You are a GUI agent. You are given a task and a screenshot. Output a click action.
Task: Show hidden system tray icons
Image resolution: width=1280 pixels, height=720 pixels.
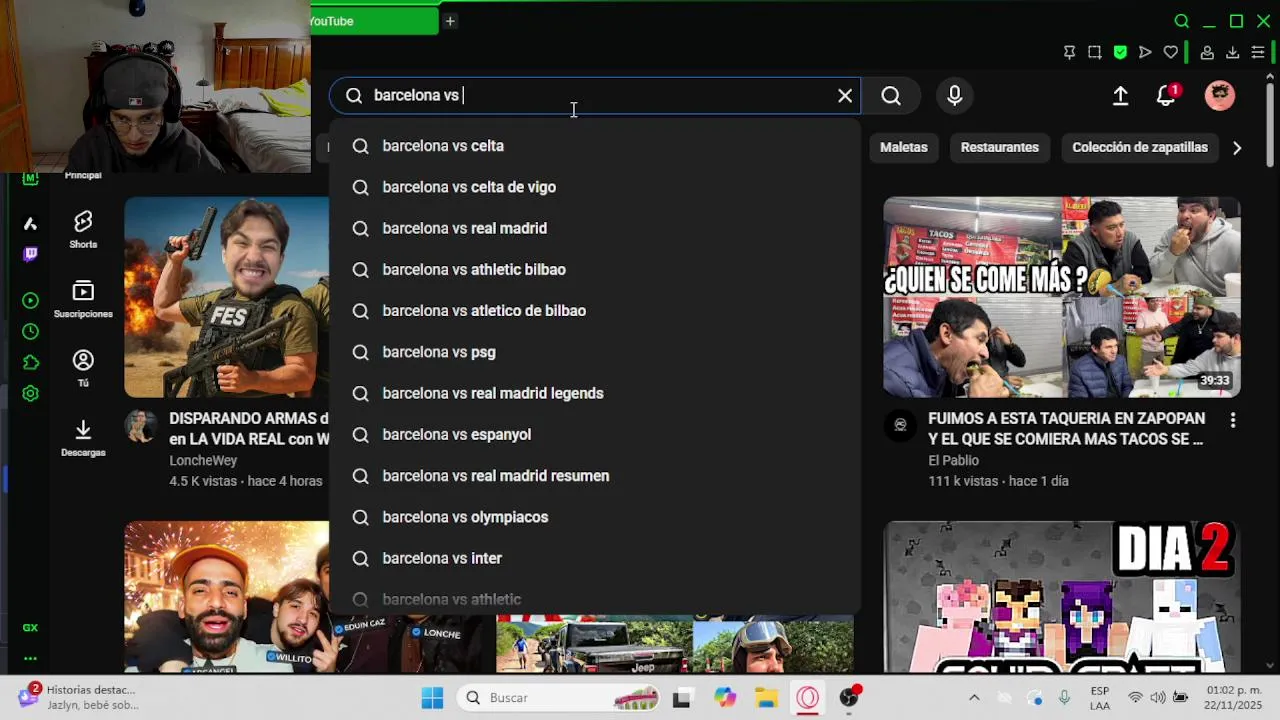point(974,697)
